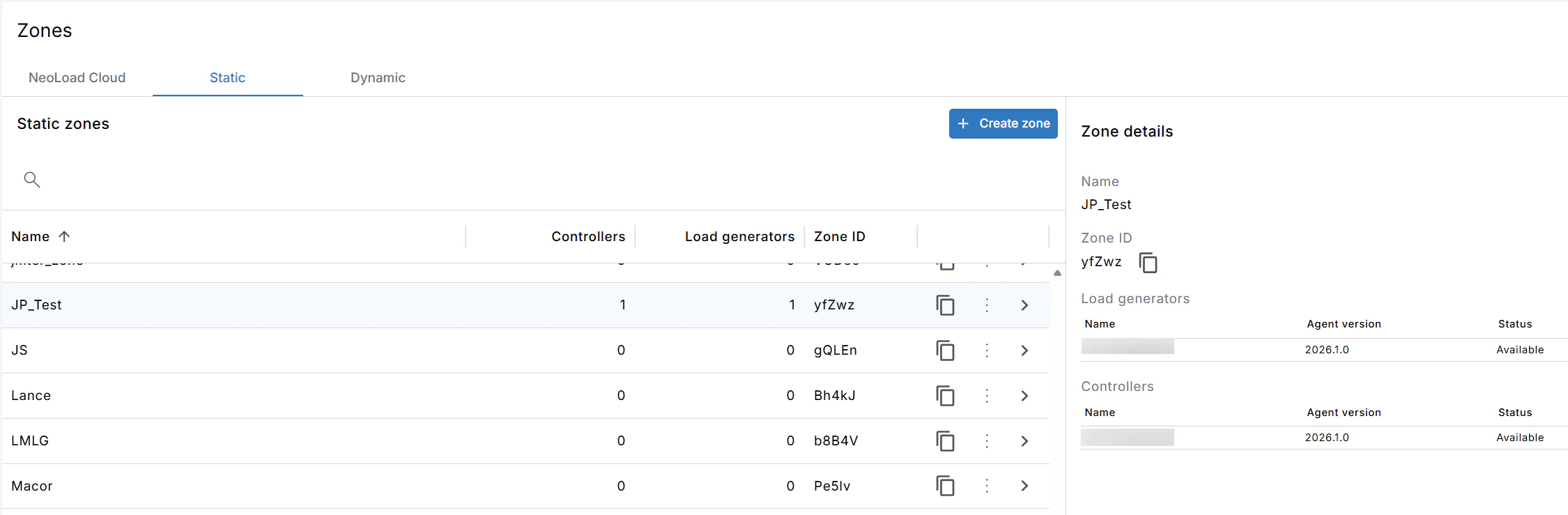Select the LMLG zone name

point(30,440)
